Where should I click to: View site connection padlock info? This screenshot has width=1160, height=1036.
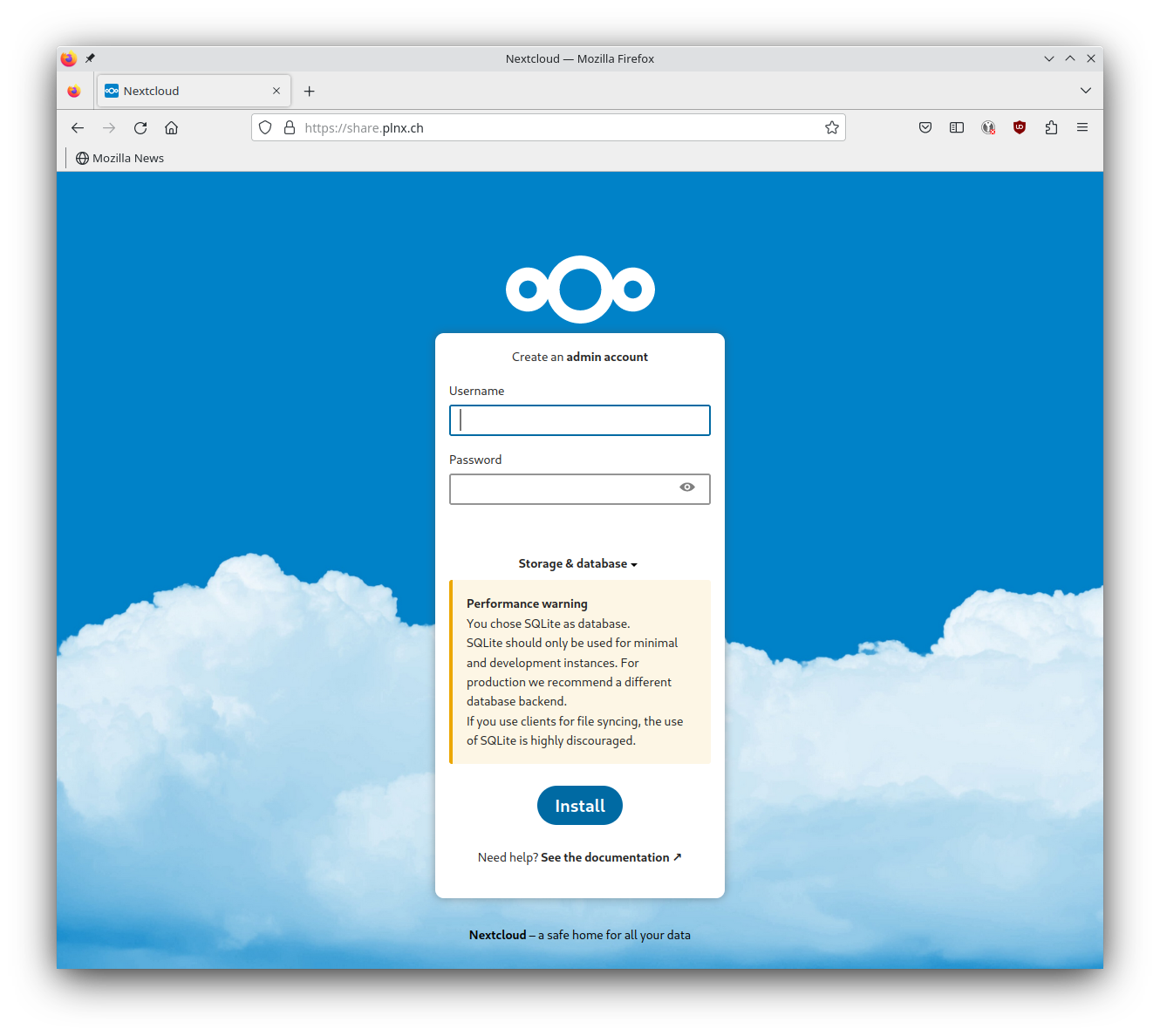289,127
